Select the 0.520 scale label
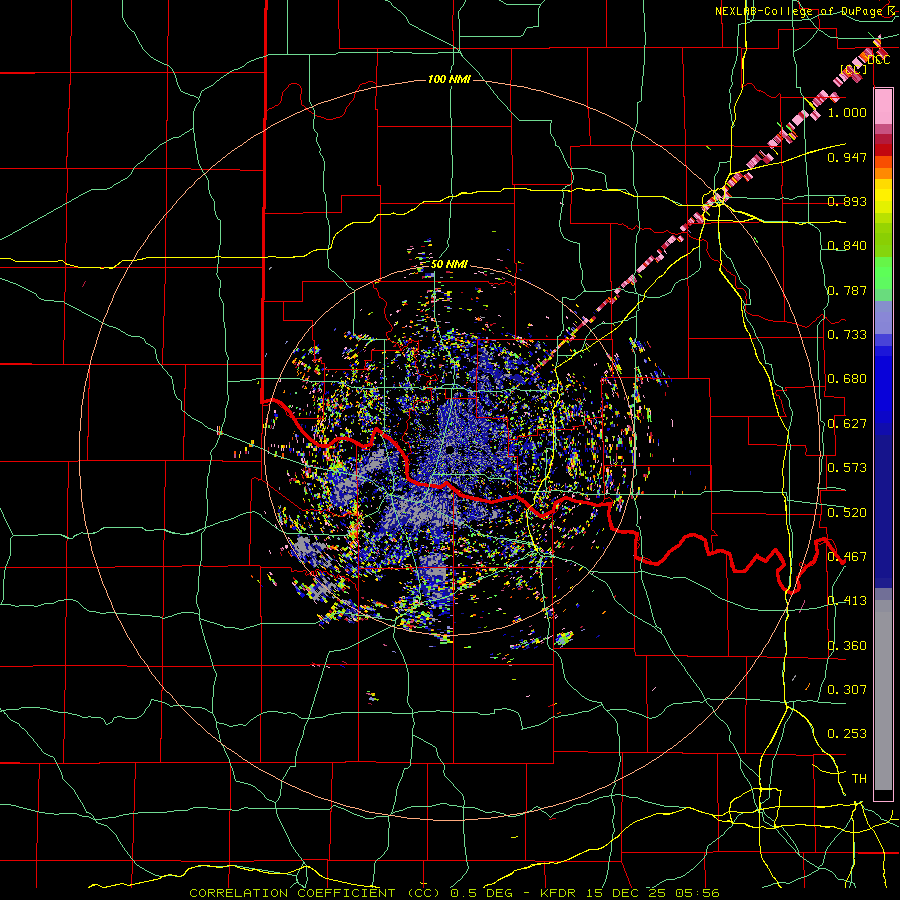 click(847, 513)
